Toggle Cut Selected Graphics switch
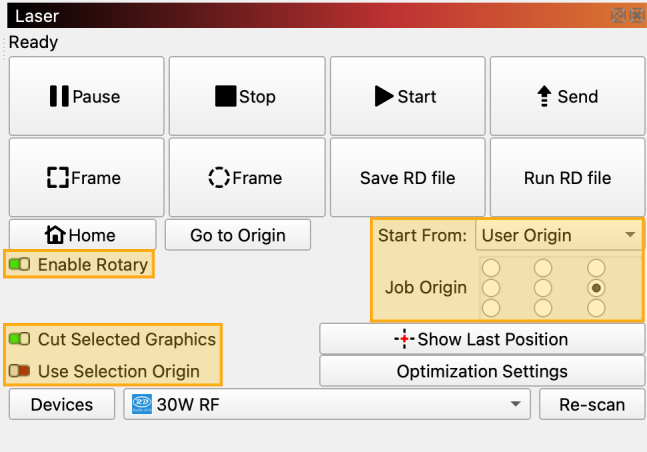This screenshot has height=452, width=647. [20, 339]
